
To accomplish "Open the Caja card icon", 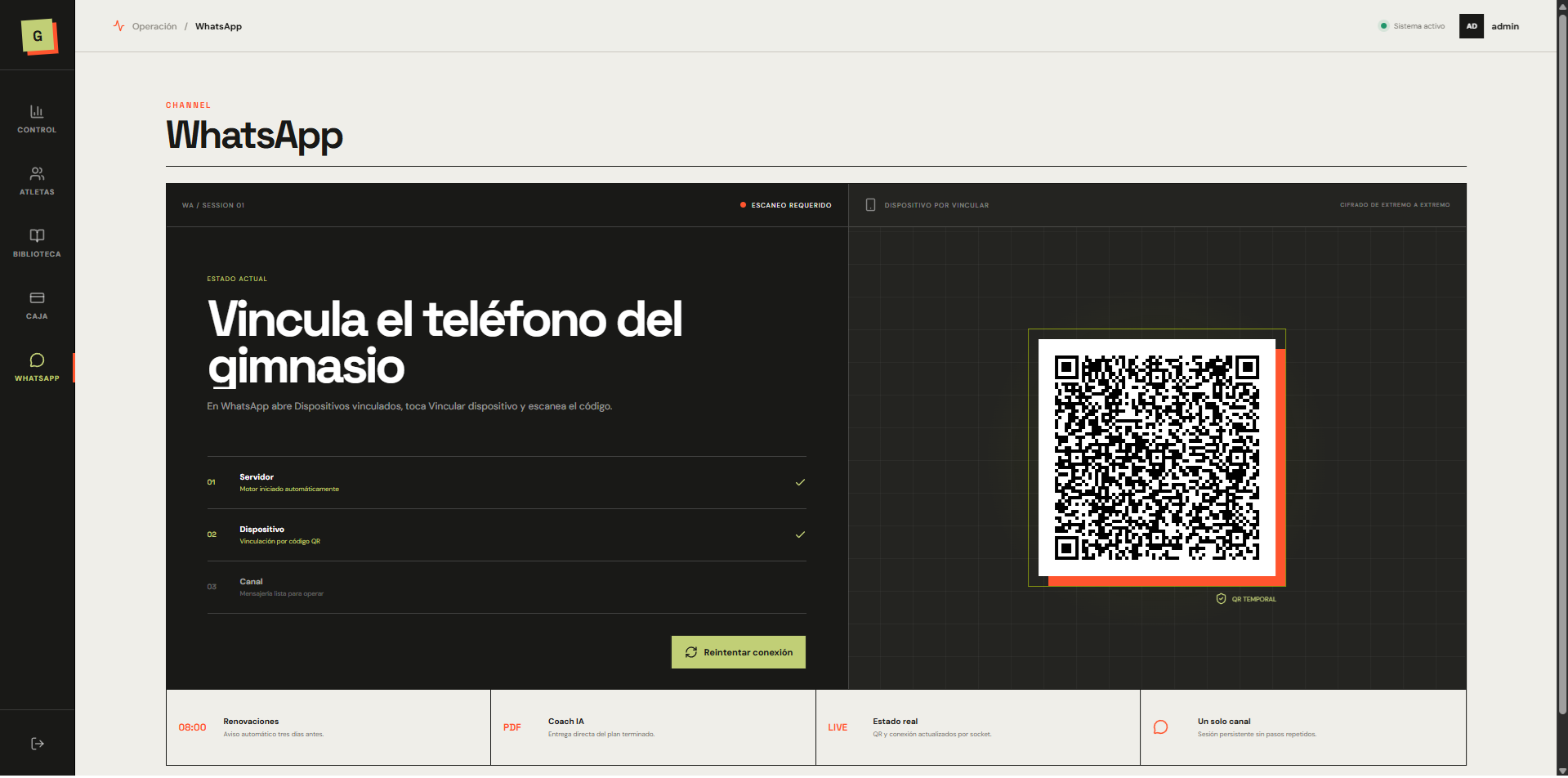I will [x=37, y=297].
